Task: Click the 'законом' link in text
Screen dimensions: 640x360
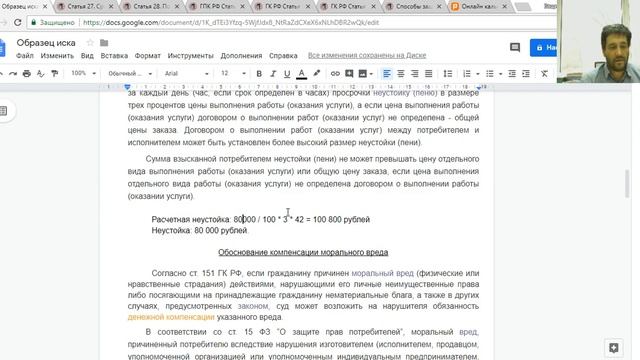Action: (x=253, y=306)
